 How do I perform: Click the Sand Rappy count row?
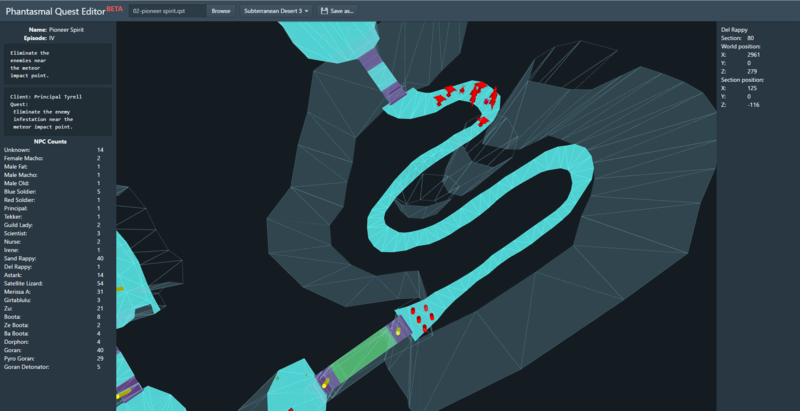(x=54, y=259)
